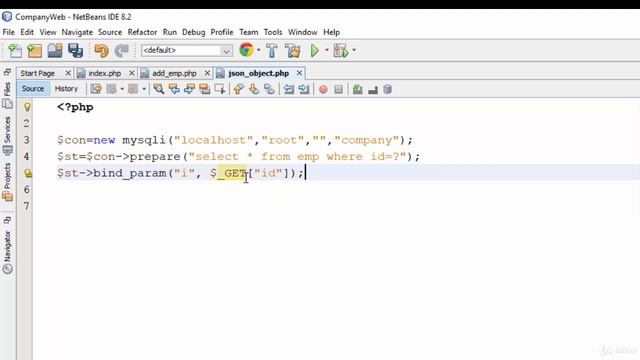Viewport: 640px width, 360px height.
Task: Open the Source menu
Action: (110, 32)
